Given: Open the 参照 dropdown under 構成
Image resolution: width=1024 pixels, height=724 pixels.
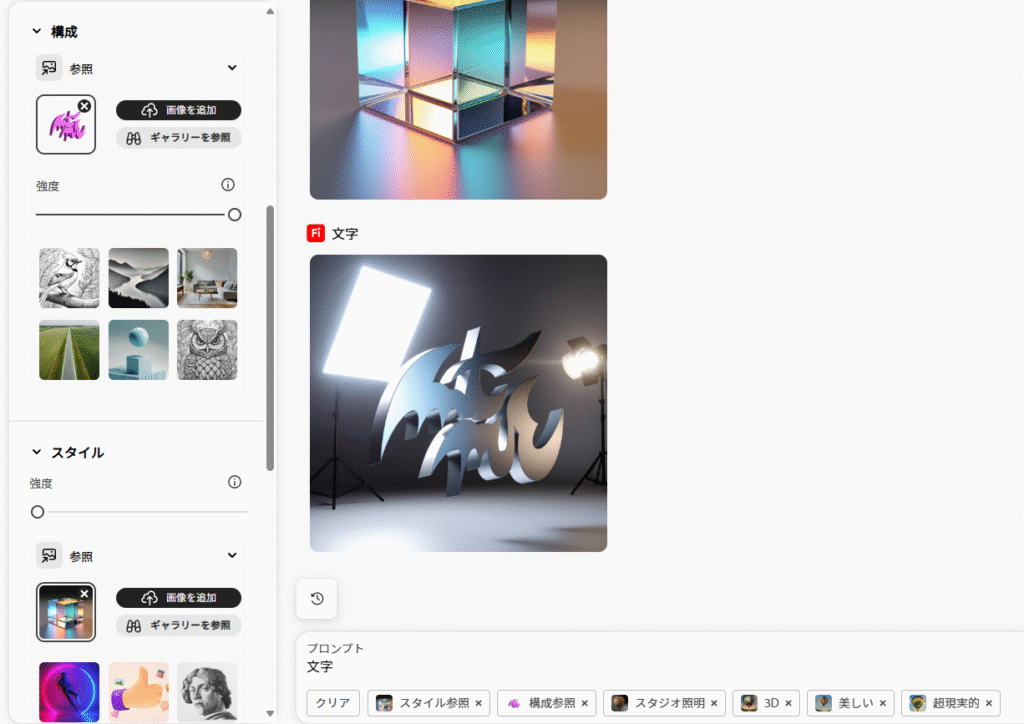Looking at the screenshot, I should (232, 68).
